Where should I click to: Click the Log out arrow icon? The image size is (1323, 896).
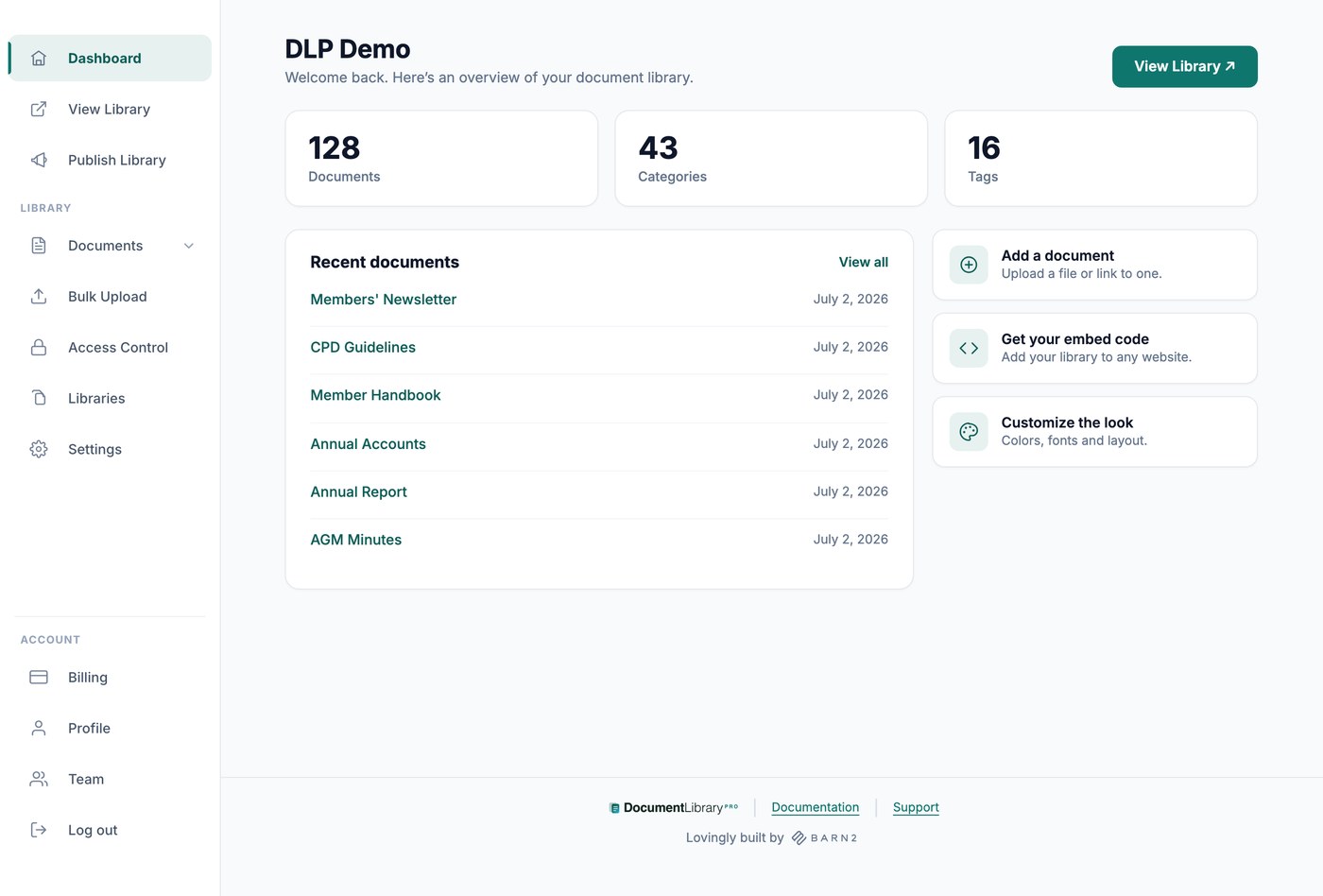[x=39, y=830]
